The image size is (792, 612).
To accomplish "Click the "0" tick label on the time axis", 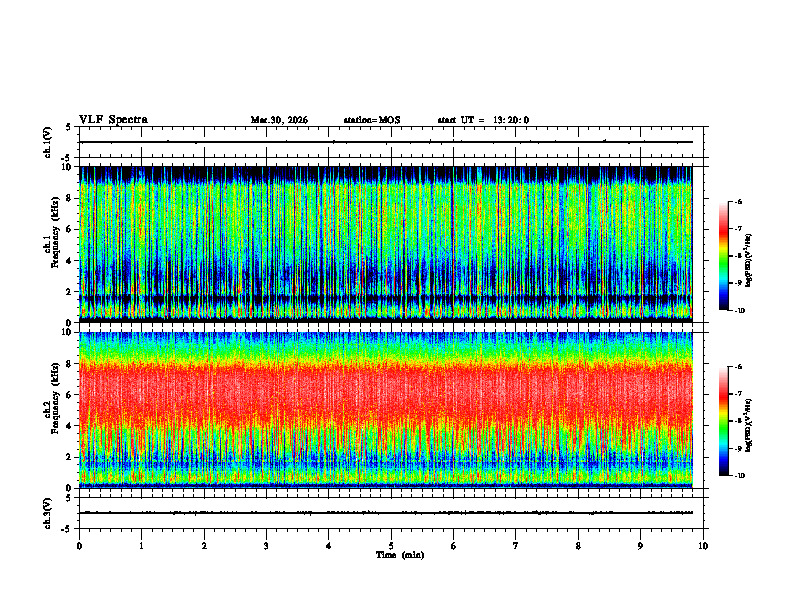I will coord(79,546).
